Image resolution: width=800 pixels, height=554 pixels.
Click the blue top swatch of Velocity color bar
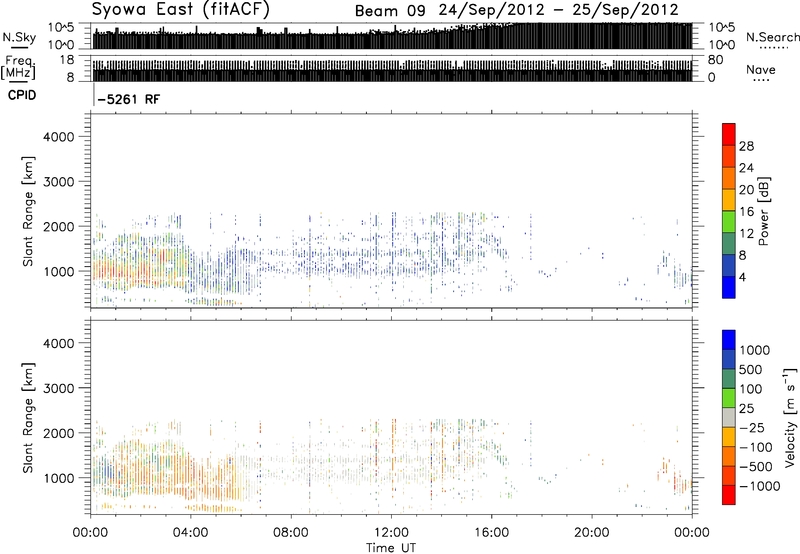pos(729,340)
